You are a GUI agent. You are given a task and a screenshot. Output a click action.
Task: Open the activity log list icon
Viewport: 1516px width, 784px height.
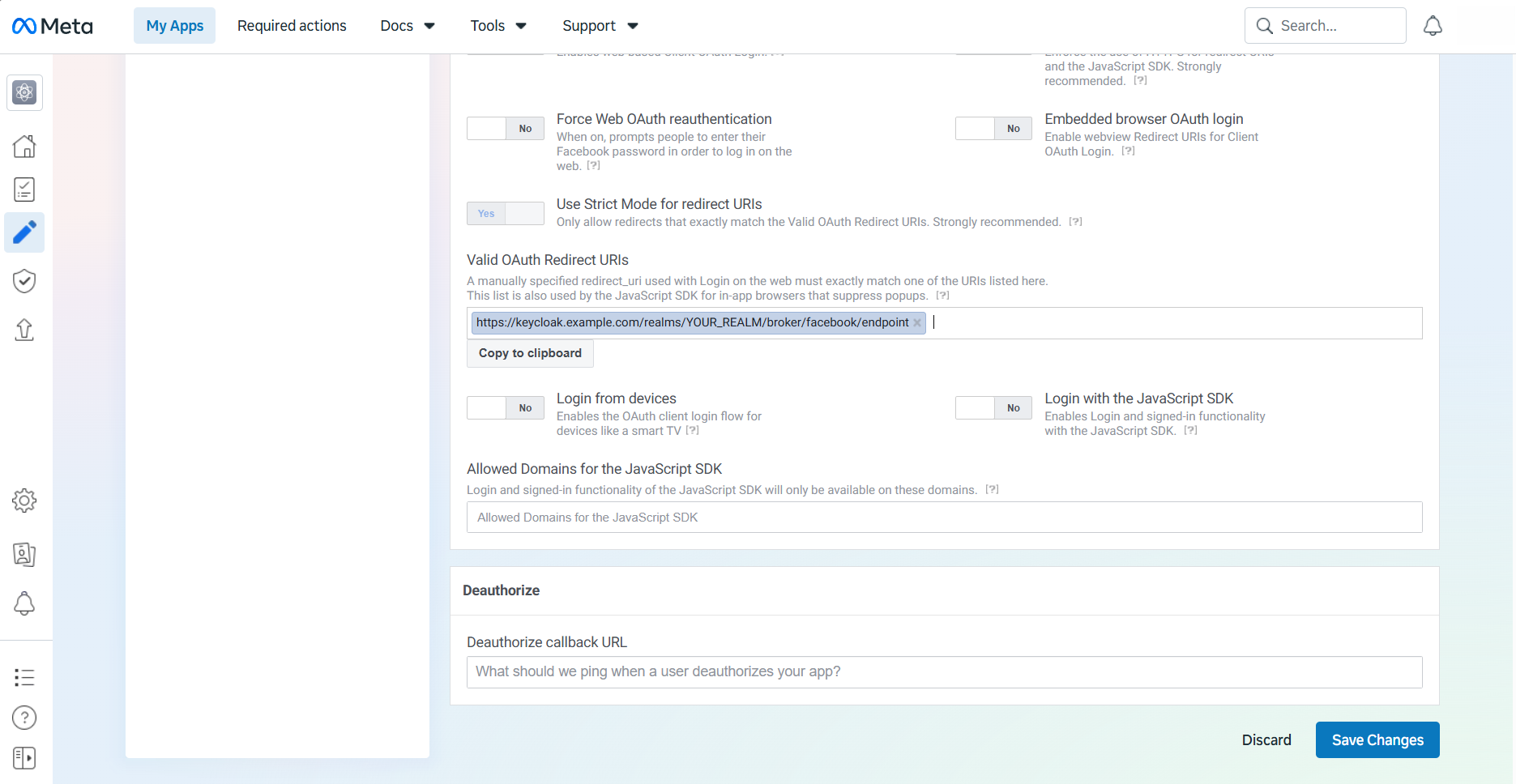coord(24,677)
